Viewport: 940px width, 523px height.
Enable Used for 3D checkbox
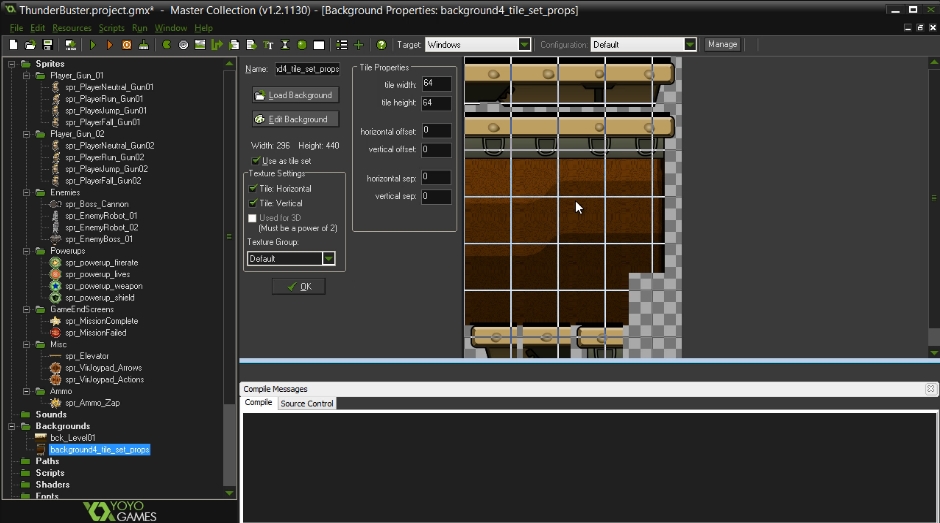[x=252, y=218]
